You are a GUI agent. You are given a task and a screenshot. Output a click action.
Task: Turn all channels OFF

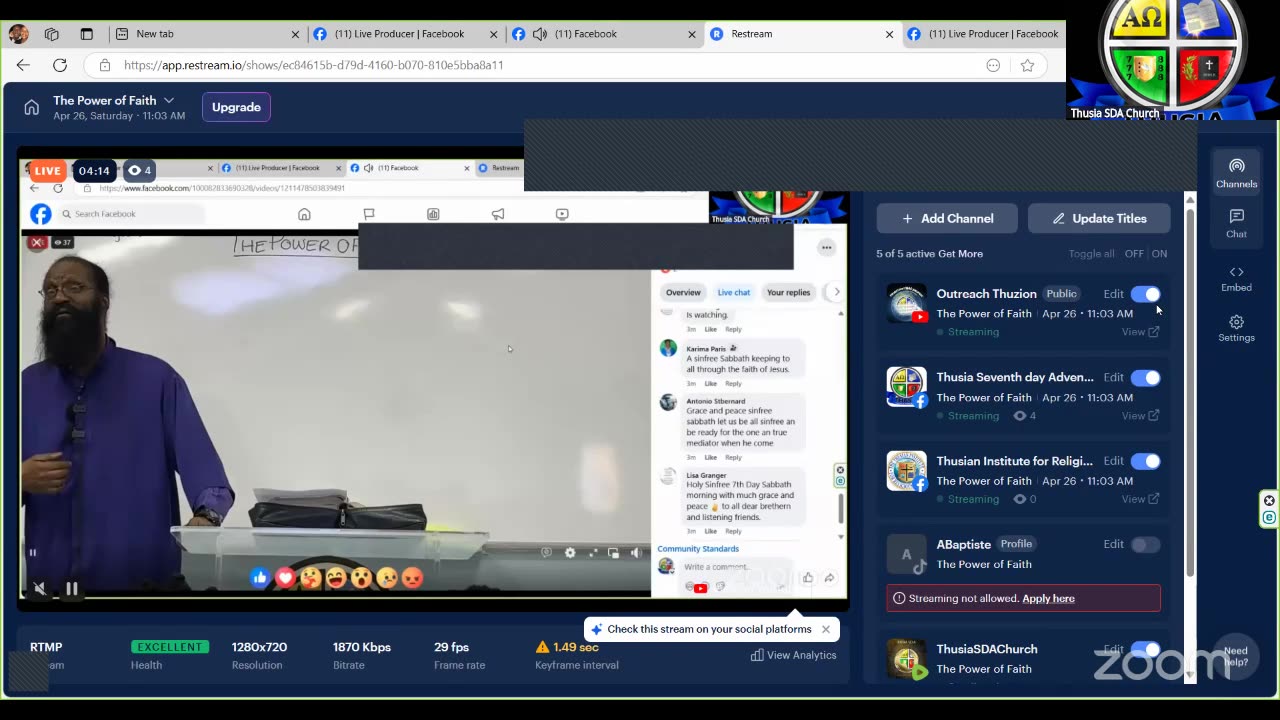(x=1134, y=254)
